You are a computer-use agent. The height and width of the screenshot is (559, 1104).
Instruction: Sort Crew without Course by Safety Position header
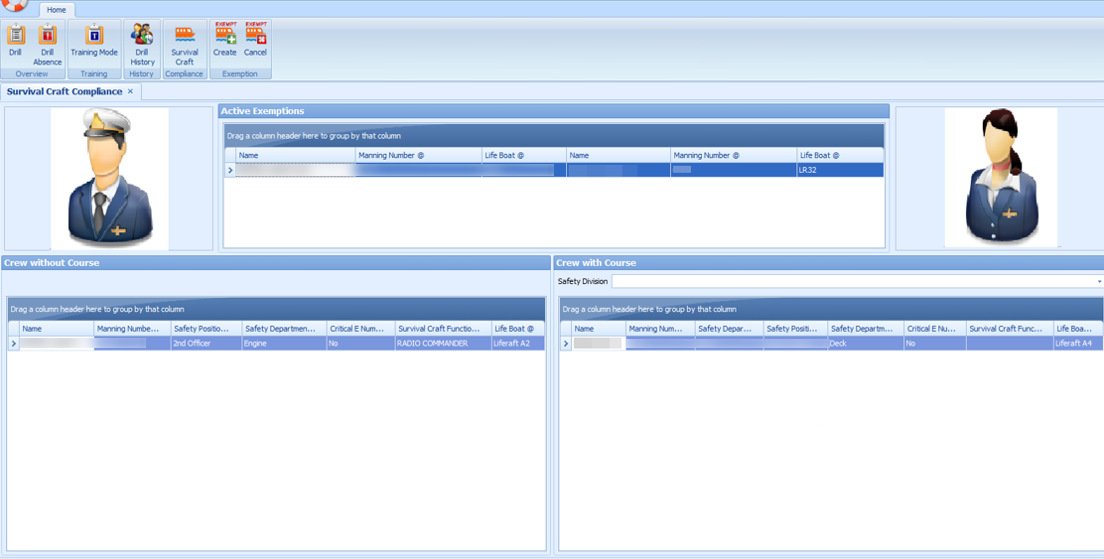[206, 329]
